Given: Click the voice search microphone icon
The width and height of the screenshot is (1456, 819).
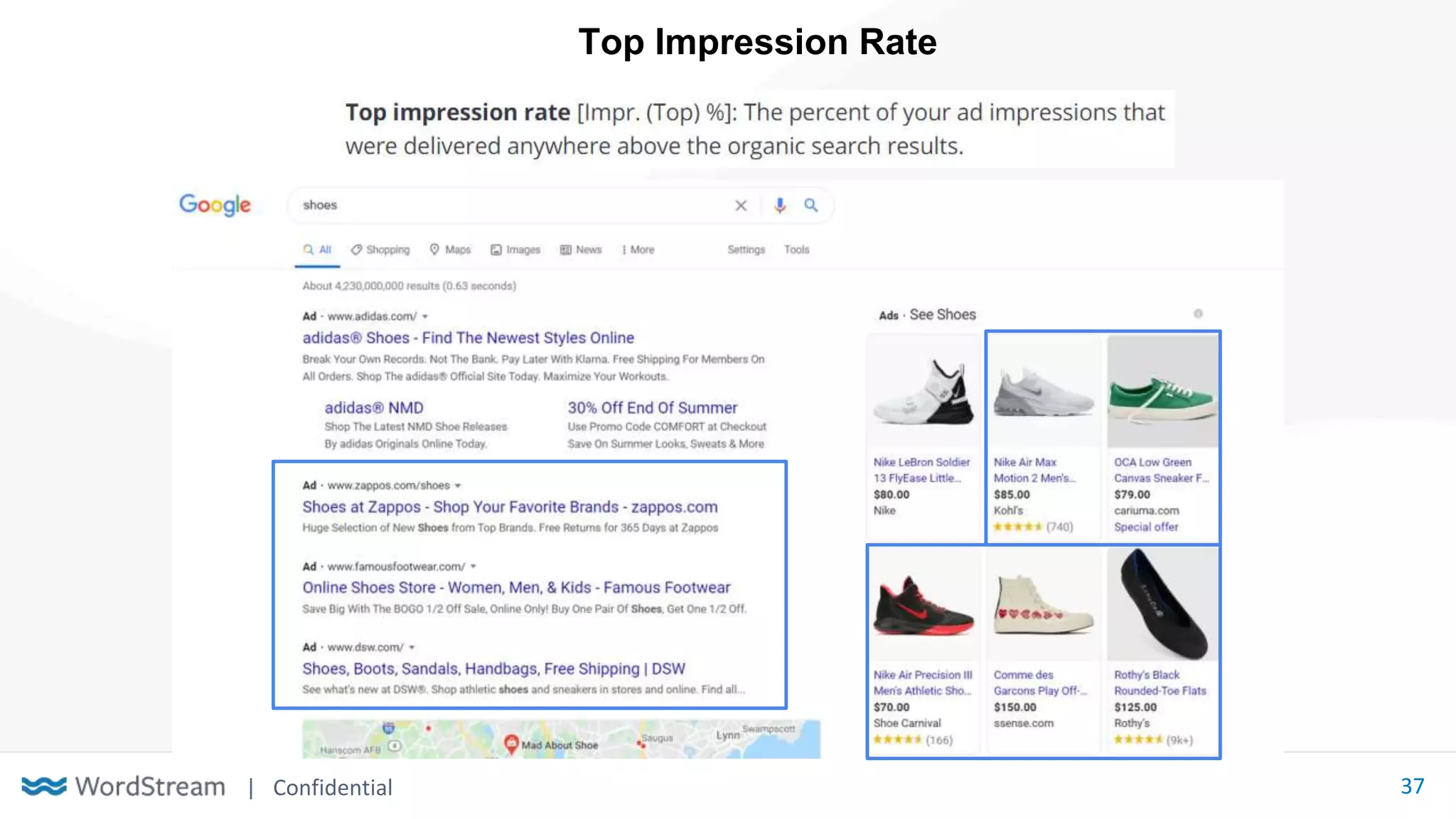Looking at the screenshot, I should (x=780, y=205).
